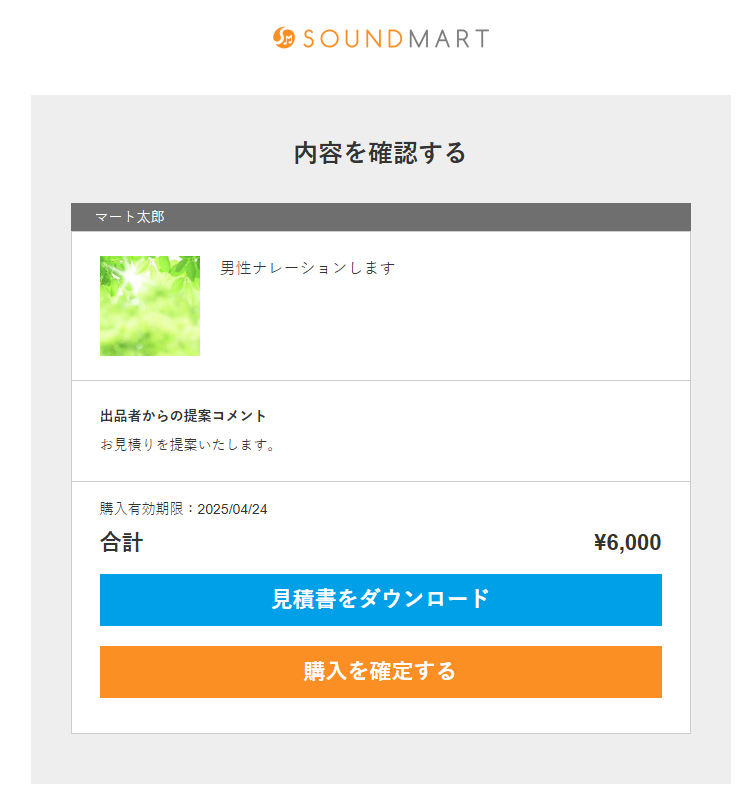The image size is (756, 802).
Task: Click the gray MART part of the wordmark
Action: (449, 39)
